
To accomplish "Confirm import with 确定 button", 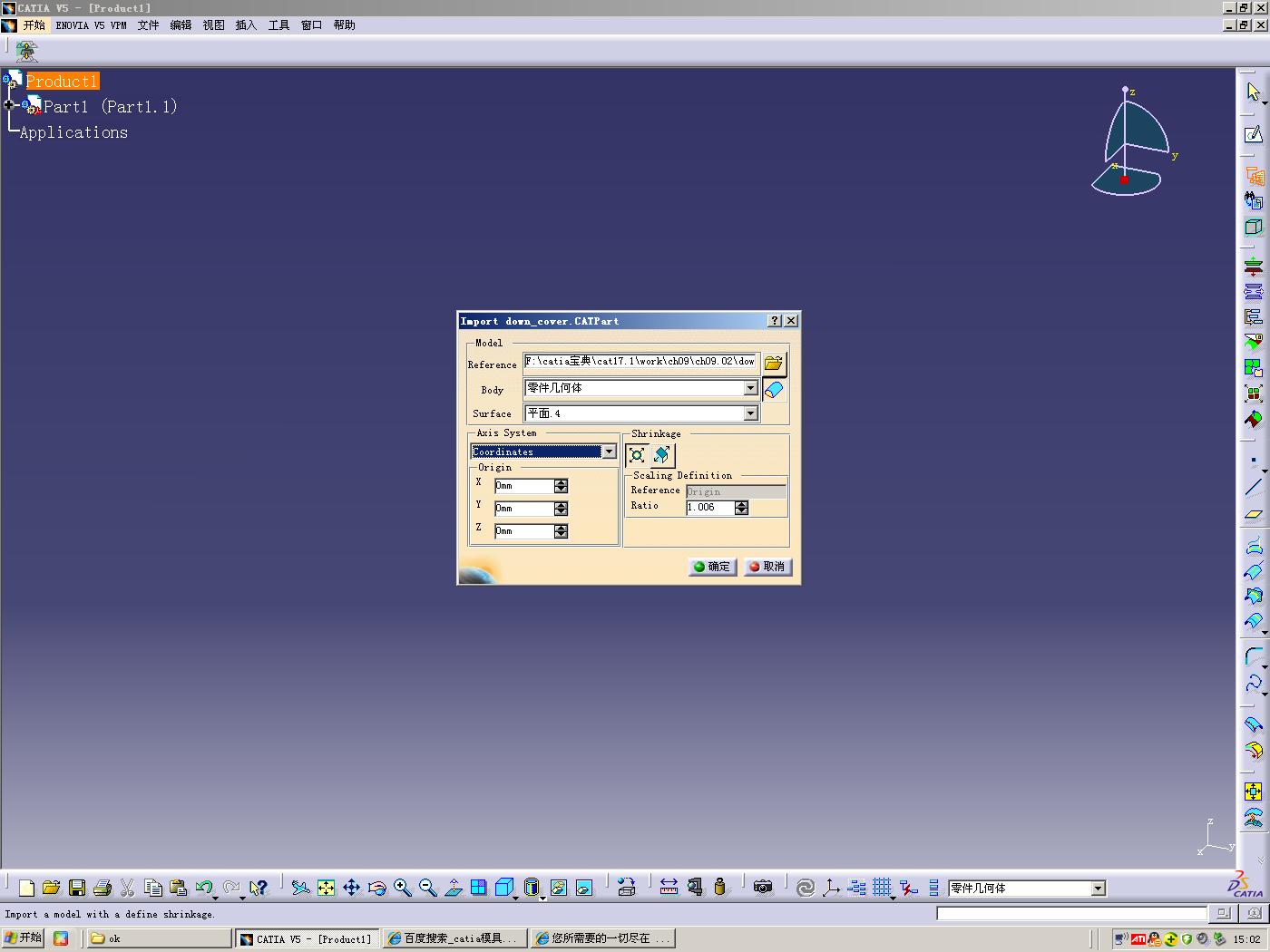I will click(x=712, y=567).
